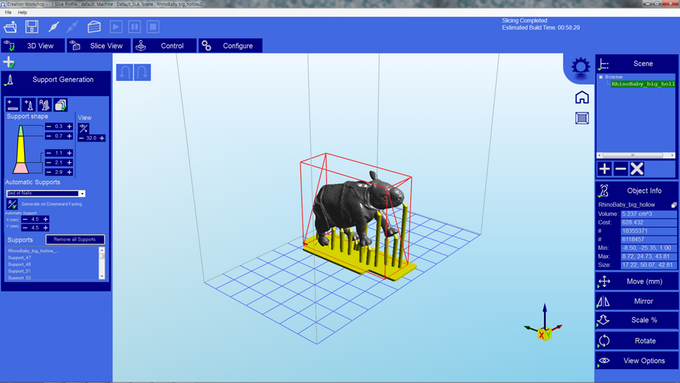Decrease the 1.1 support shape value

[x=49, y=153]
